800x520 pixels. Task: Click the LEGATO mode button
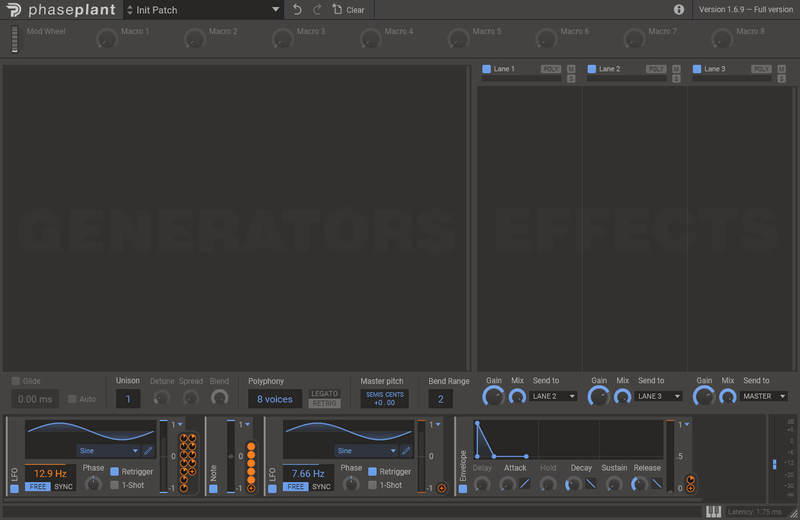coord(324,393)
